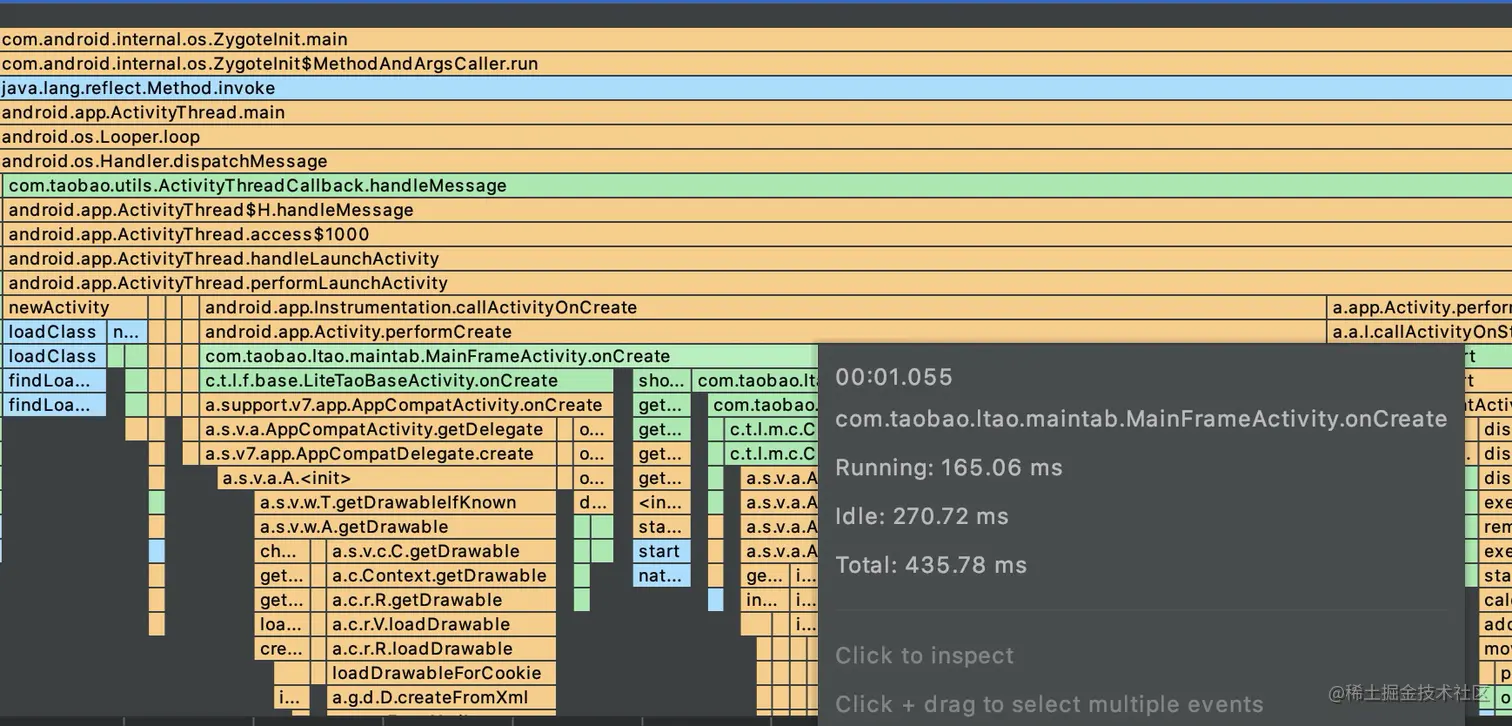Click the 'Click + drag to select' hint
This screenshot has width=1512, height=726.
click(x=1049, y=704)
